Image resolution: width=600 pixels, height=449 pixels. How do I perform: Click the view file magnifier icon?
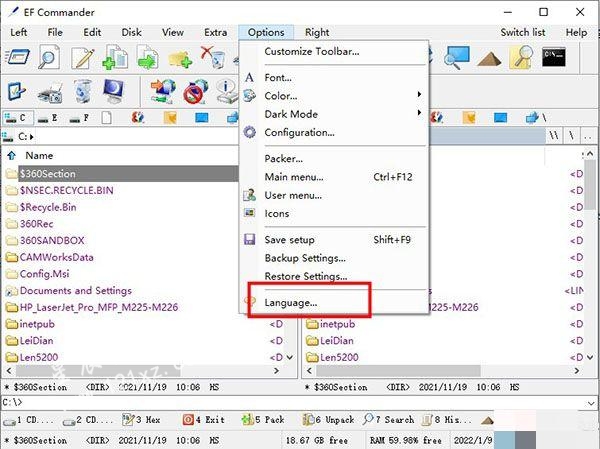pos(49,57)
